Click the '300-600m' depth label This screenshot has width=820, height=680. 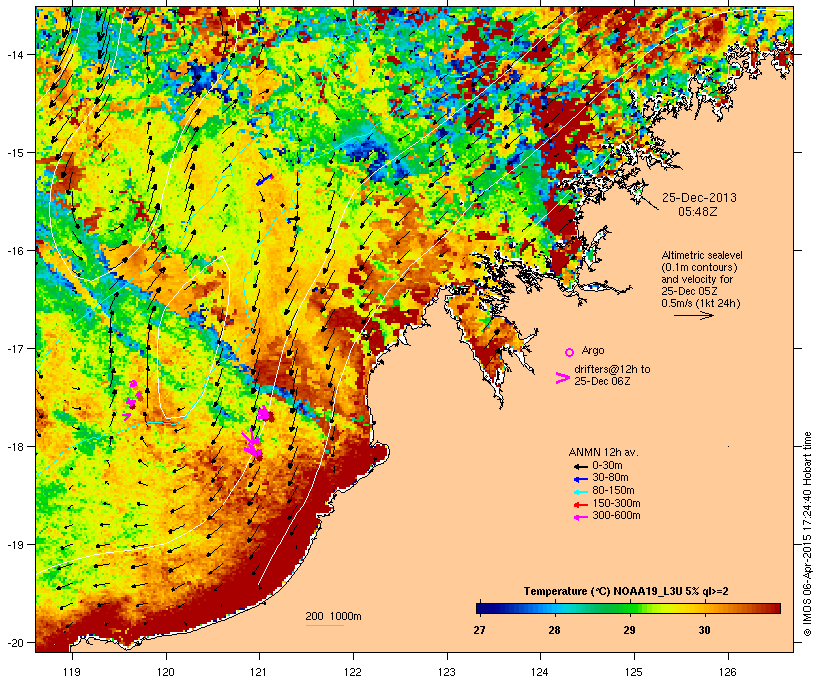(616, 516)
